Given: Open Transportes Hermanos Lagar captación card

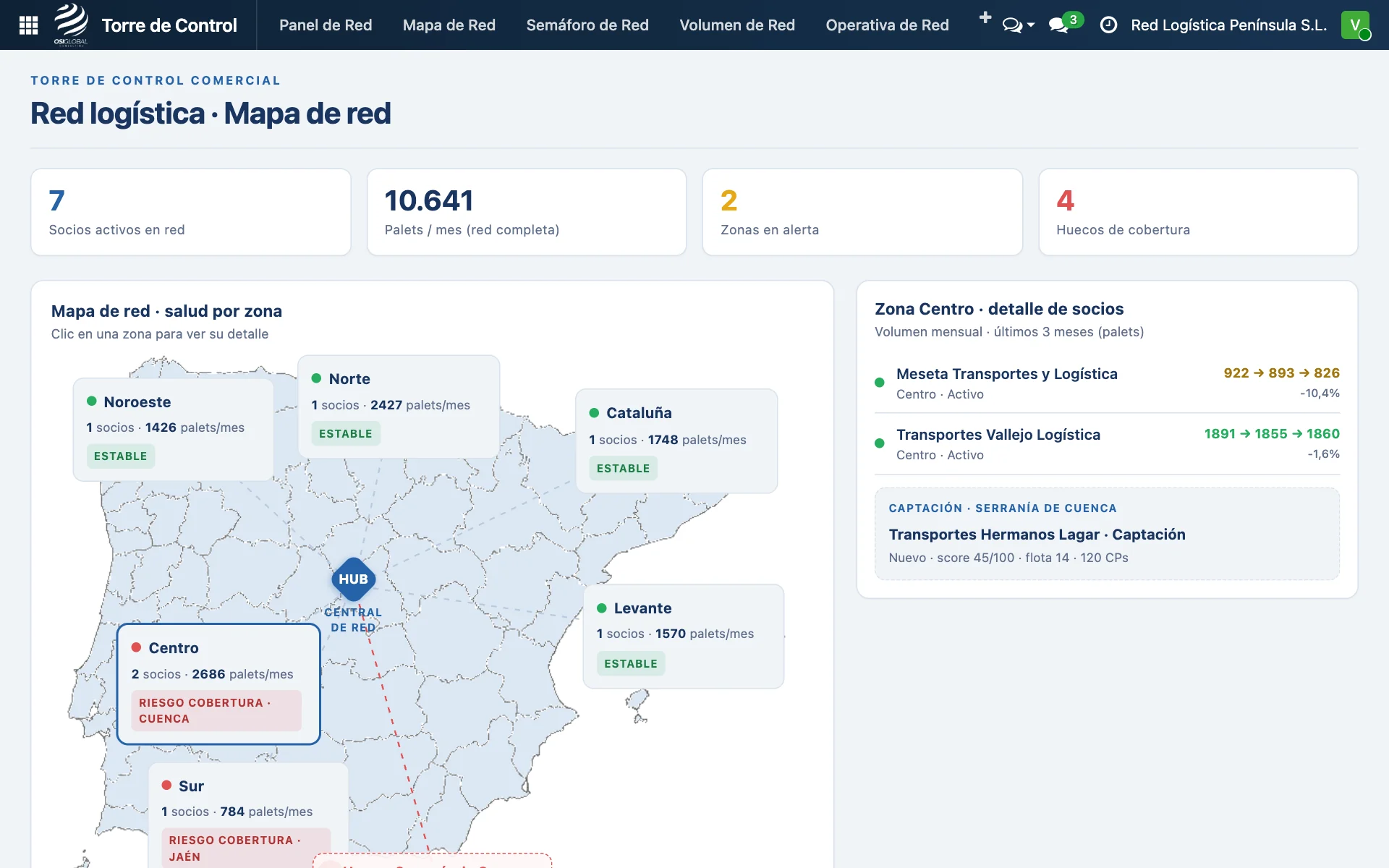Looking at the screenshot, I should click(x=1107, y=534).
